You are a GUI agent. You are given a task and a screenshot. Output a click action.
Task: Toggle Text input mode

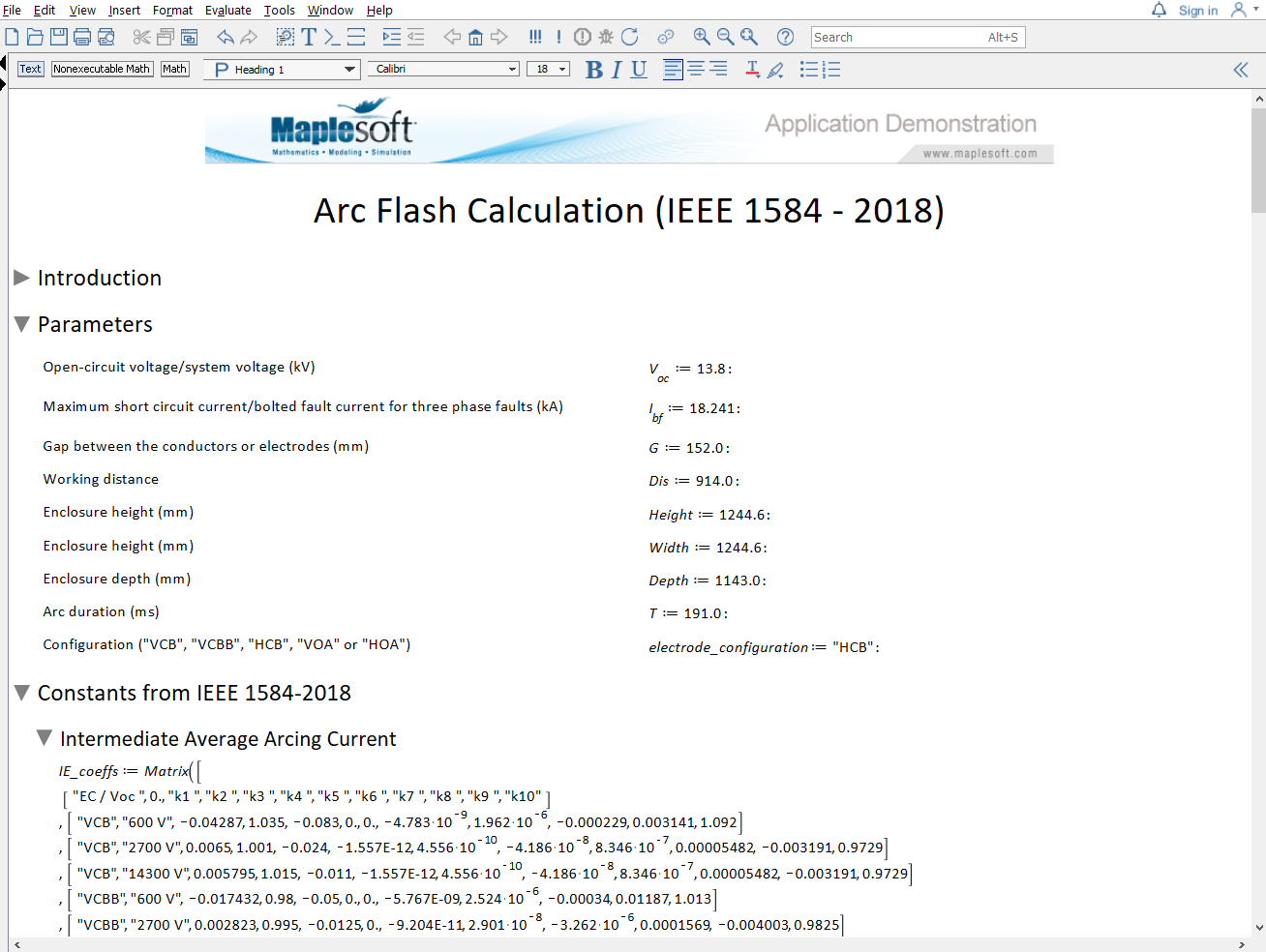31,69
